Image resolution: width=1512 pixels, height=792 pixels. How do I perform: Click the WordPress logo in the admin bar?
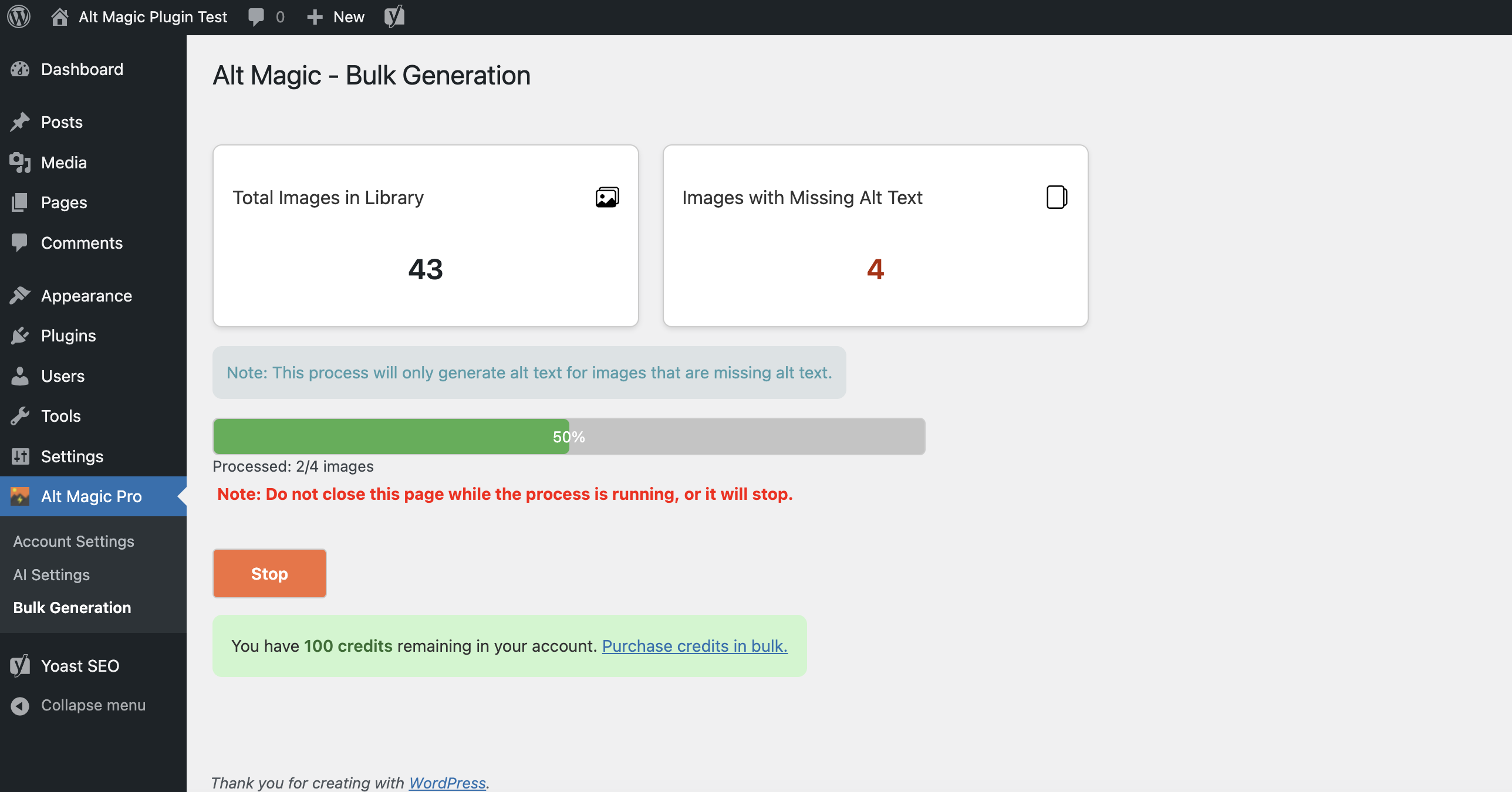click(x=19, y=16)
